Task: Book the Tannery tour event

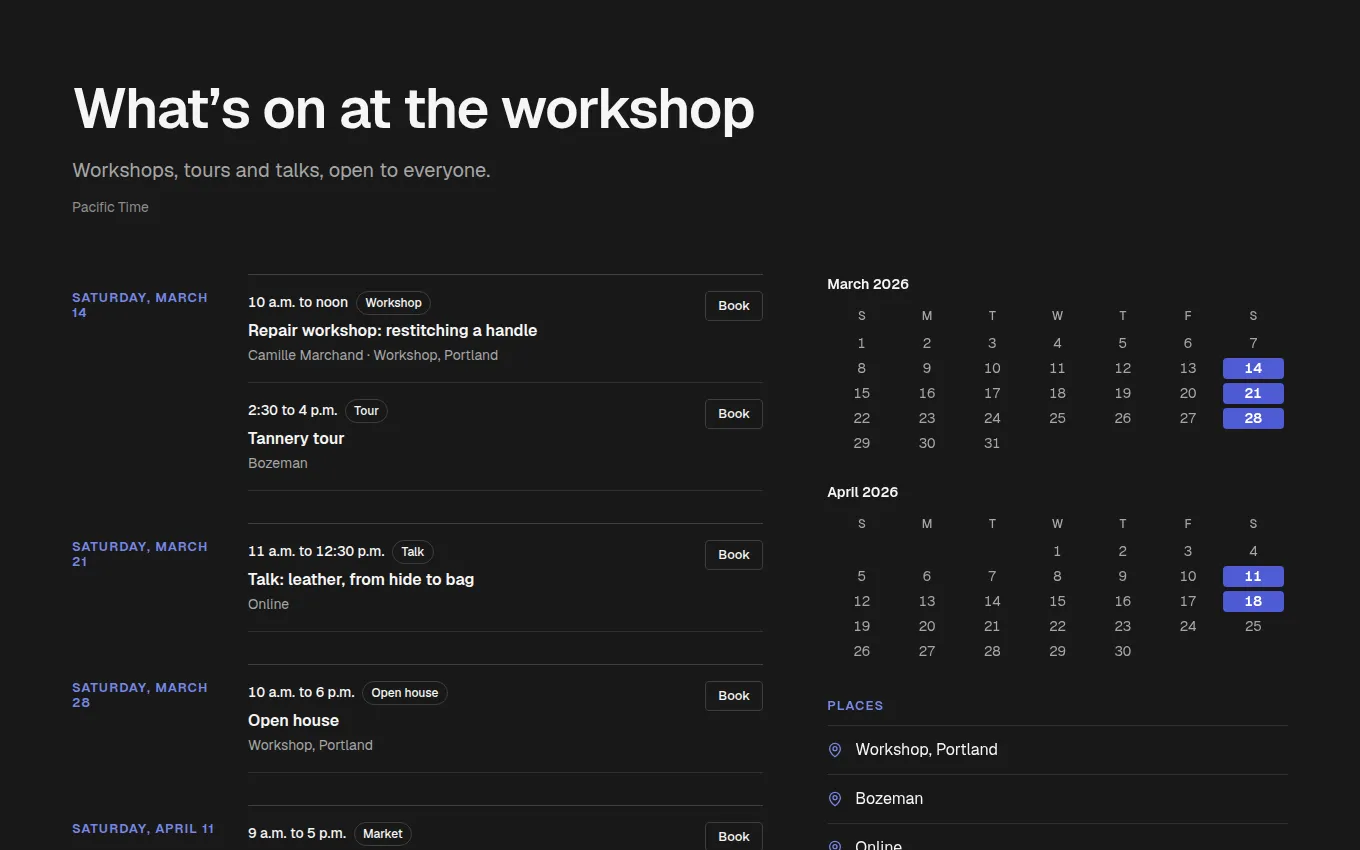Action: click(734, 414)
